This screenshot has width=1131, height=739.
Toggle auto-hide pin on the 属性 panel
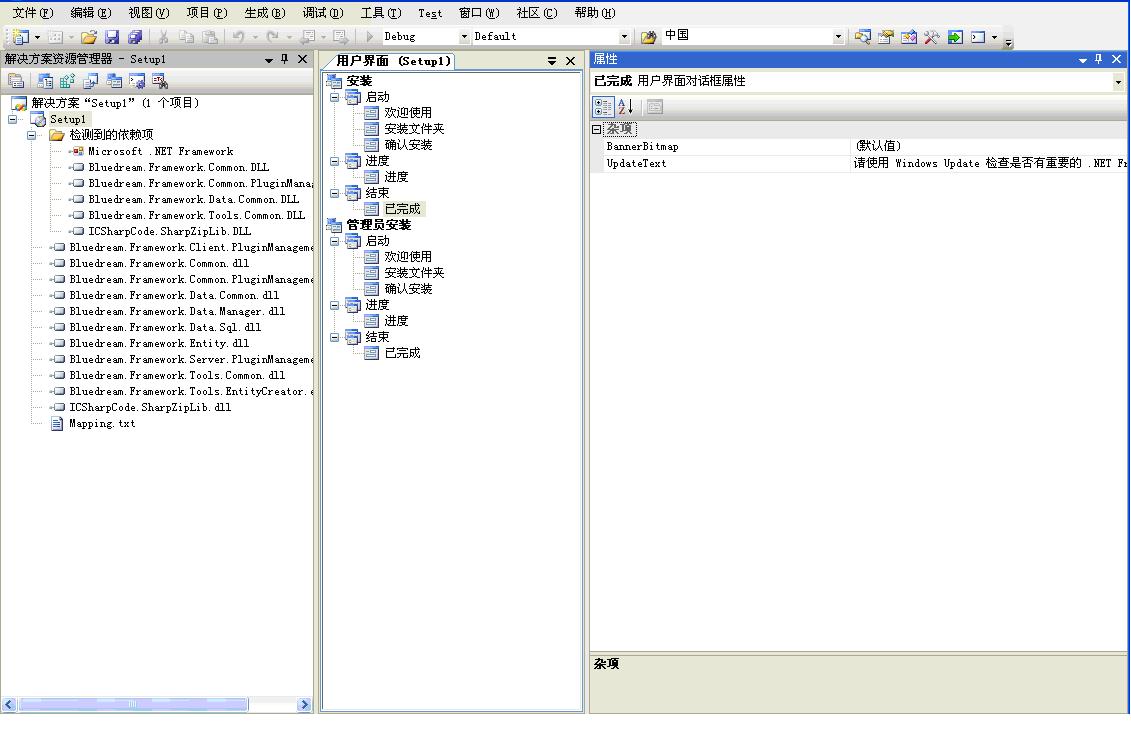tap(1099, 60)
